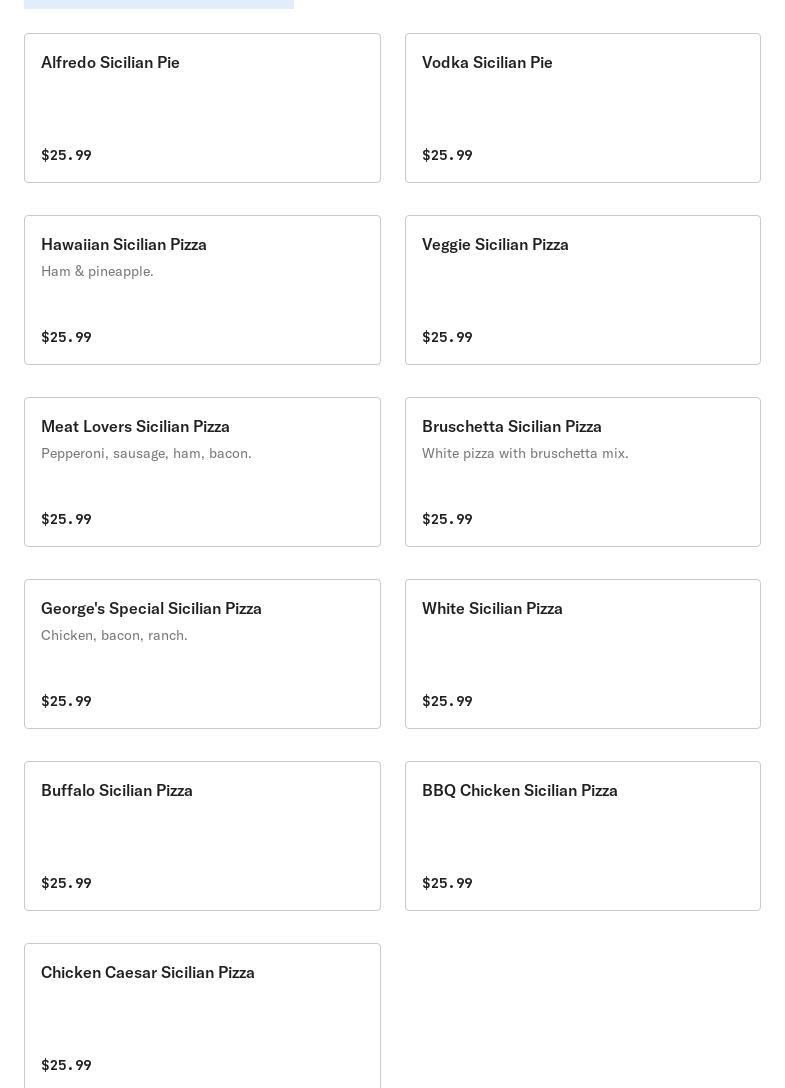Open the Alfredo Sicilian Pie item

click(202, 108)
